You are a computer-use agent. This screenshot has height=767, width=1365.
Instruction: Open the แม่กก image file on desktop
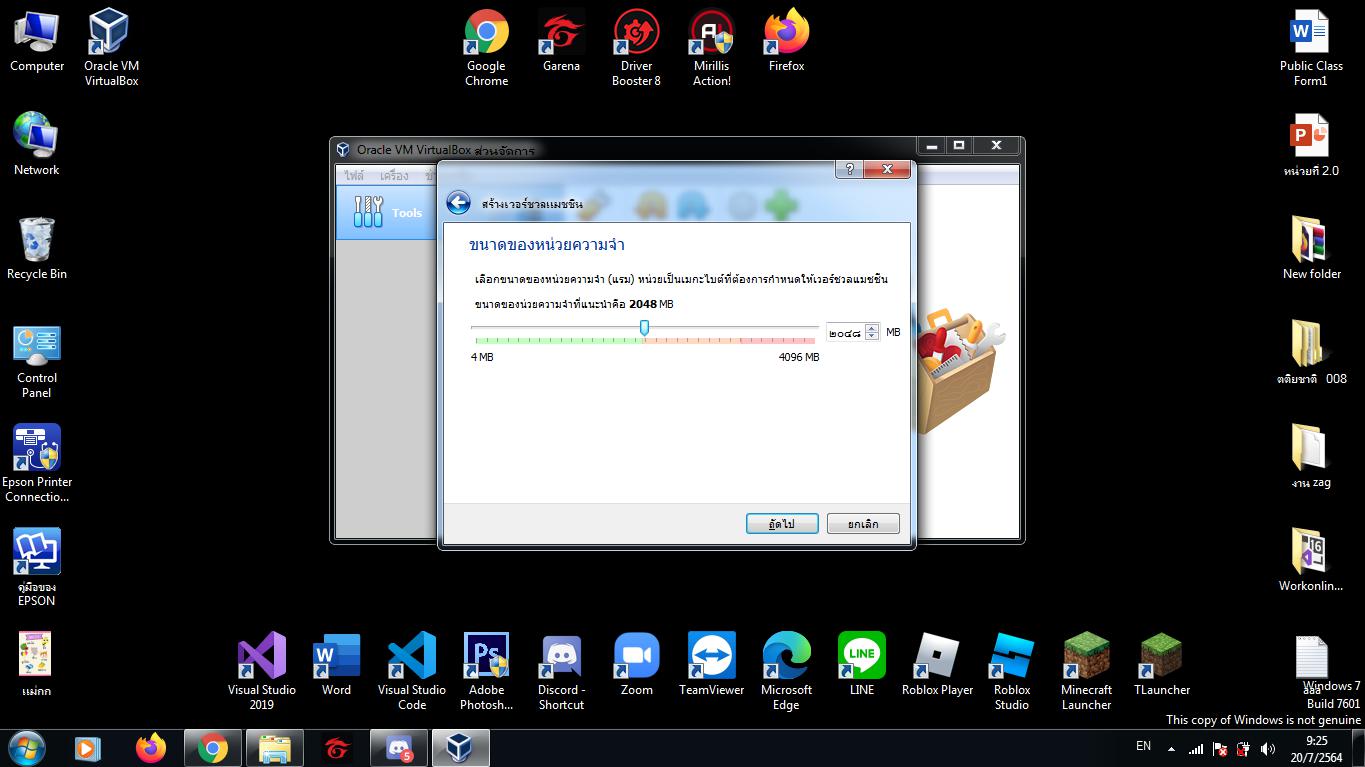point(36,665)
